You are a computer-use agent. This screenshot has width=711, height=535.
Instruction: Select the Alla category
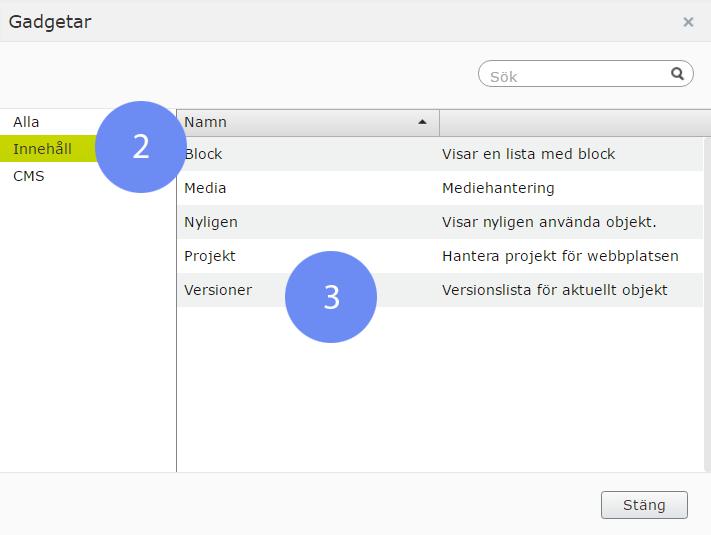coord(26,122)
